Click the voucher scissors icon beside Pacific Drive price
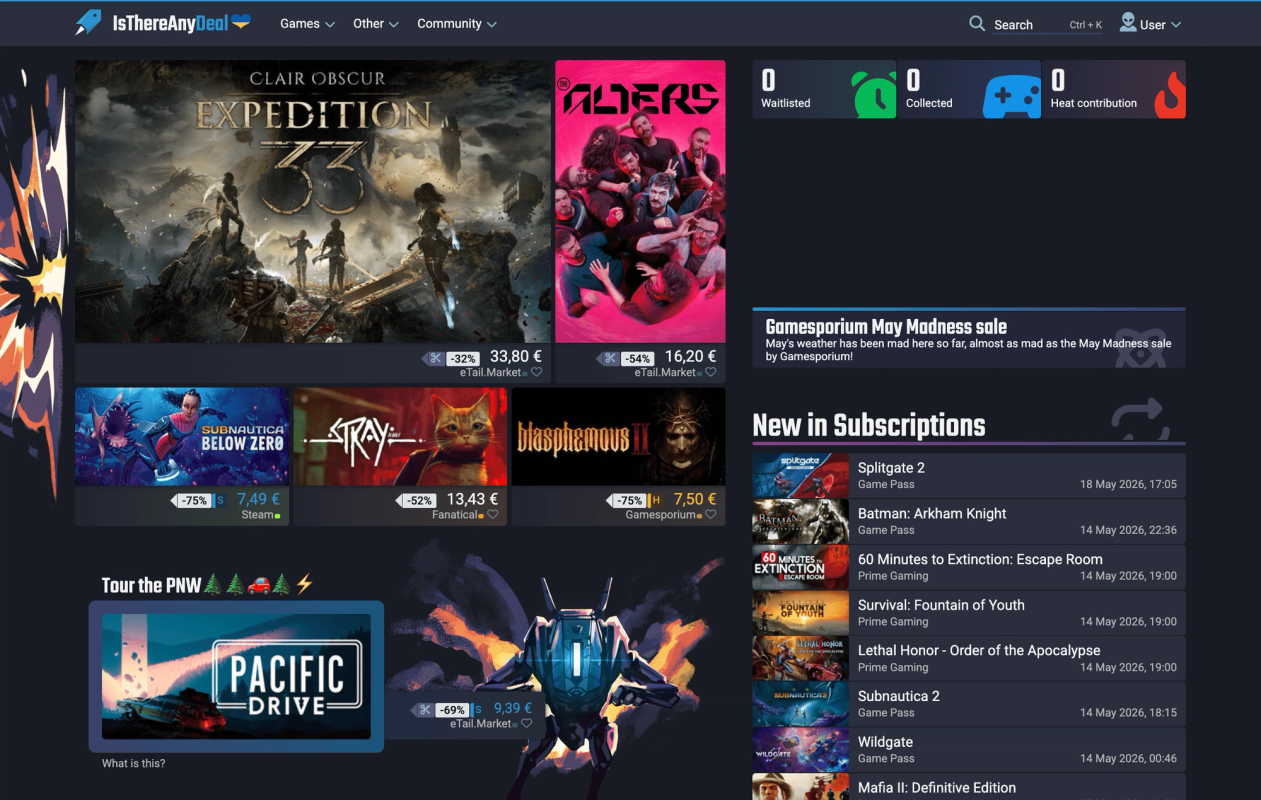 425,710
